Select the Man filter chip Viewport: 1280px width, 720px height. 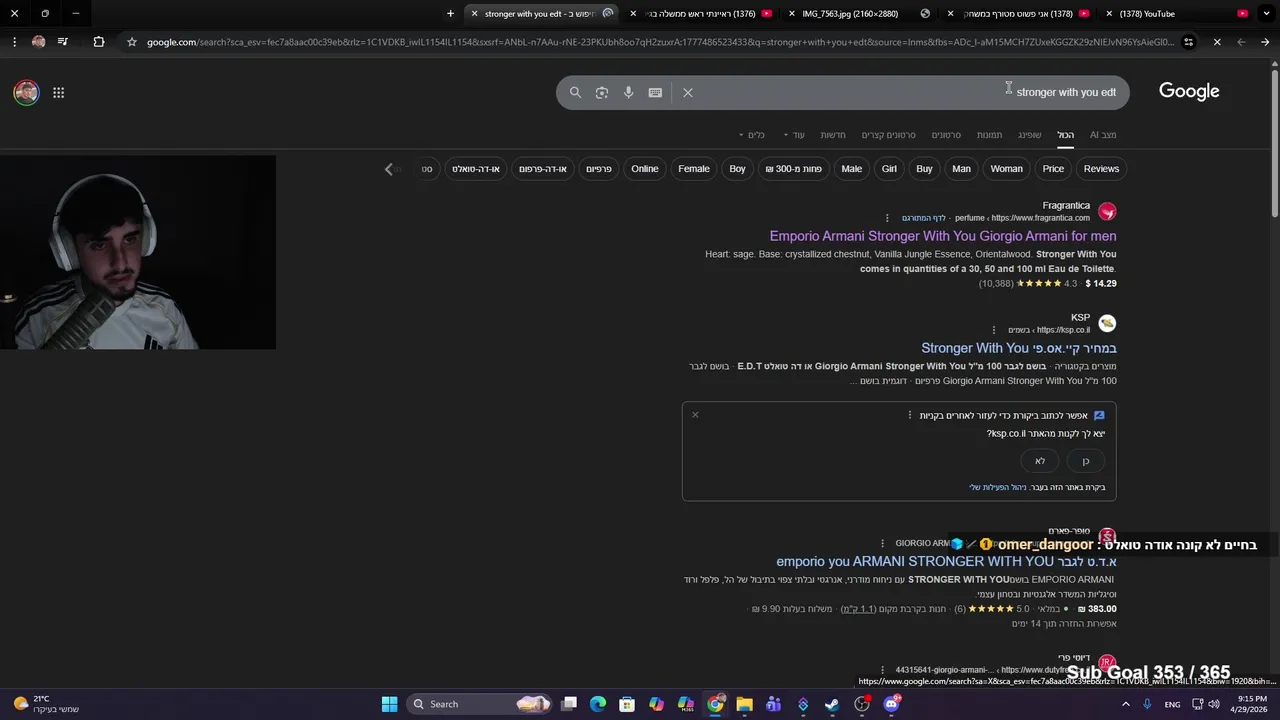[961, 169]
